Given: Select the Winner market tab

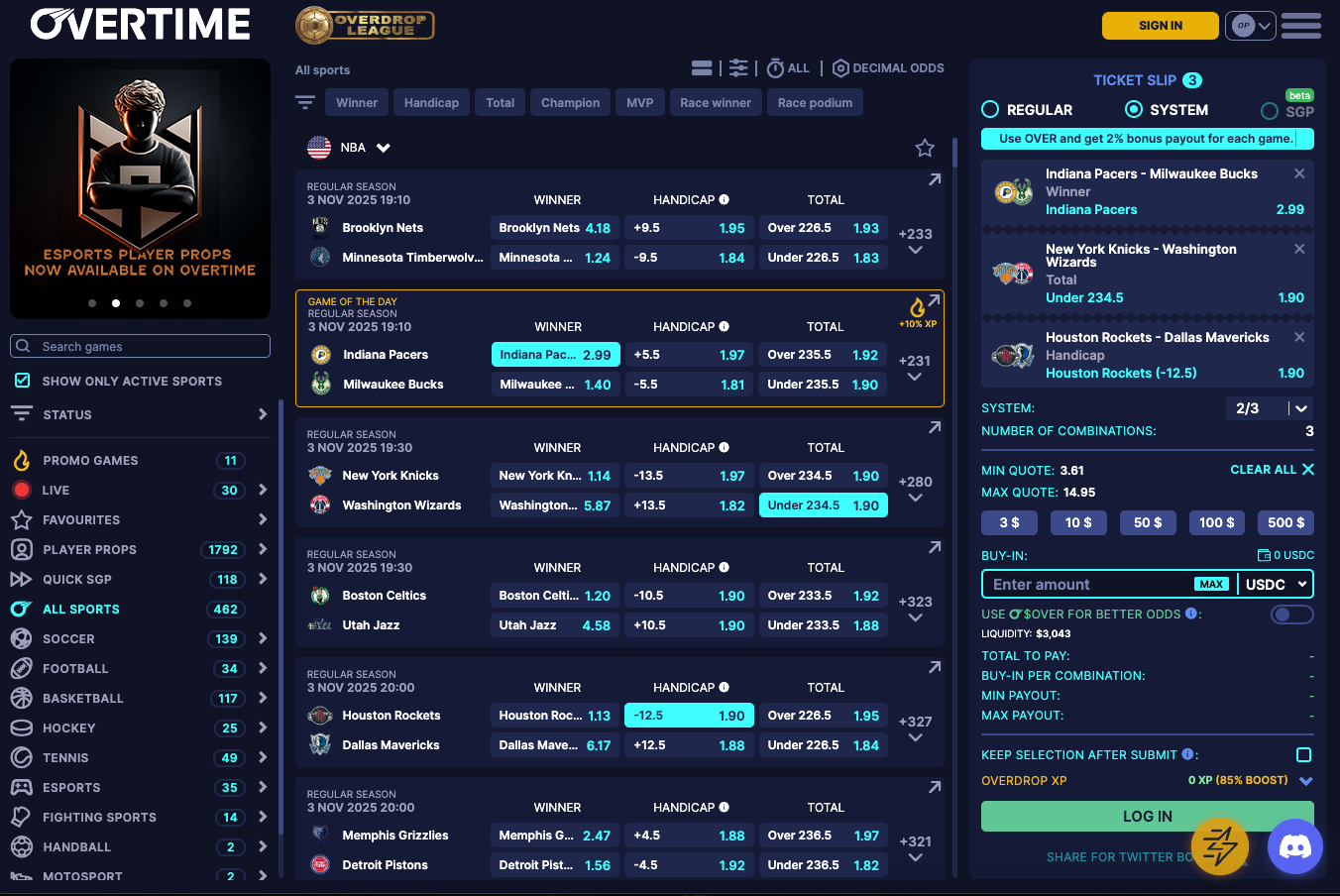Looking at the screenshot, I should 357,102.
